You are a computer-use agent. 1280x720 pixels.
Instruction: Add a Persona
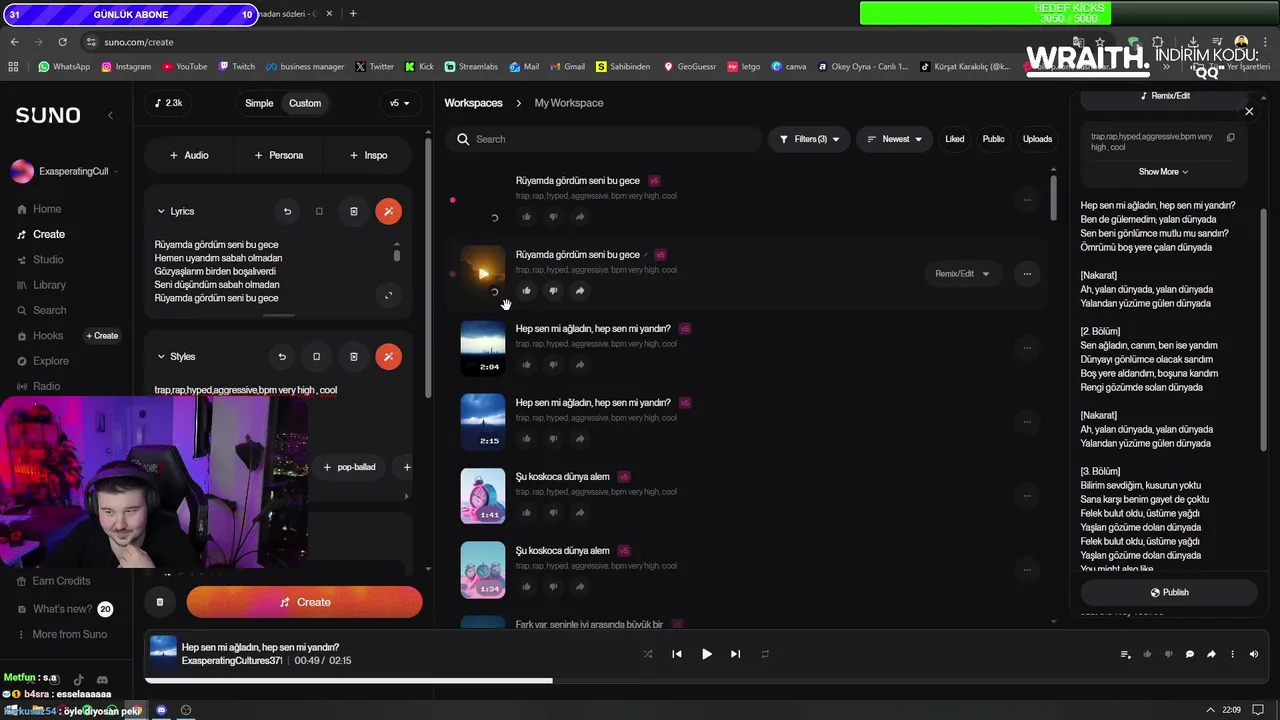click(x=279, y=155)
